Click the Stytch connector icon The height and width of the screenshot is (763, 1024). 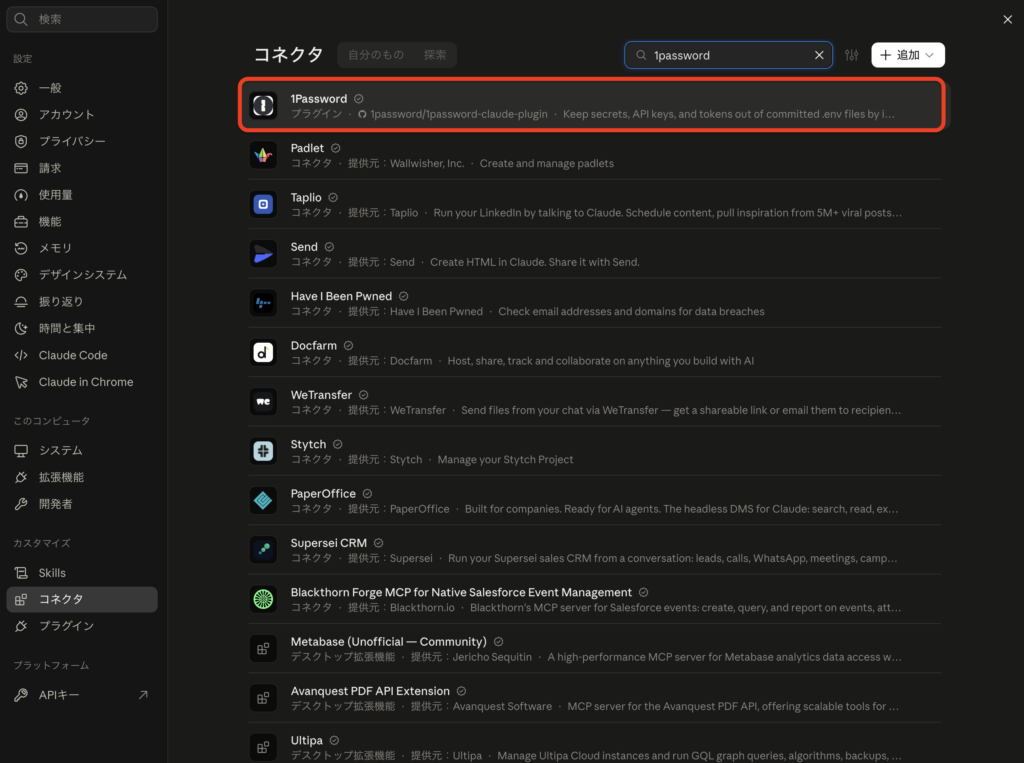coord(263,451)
